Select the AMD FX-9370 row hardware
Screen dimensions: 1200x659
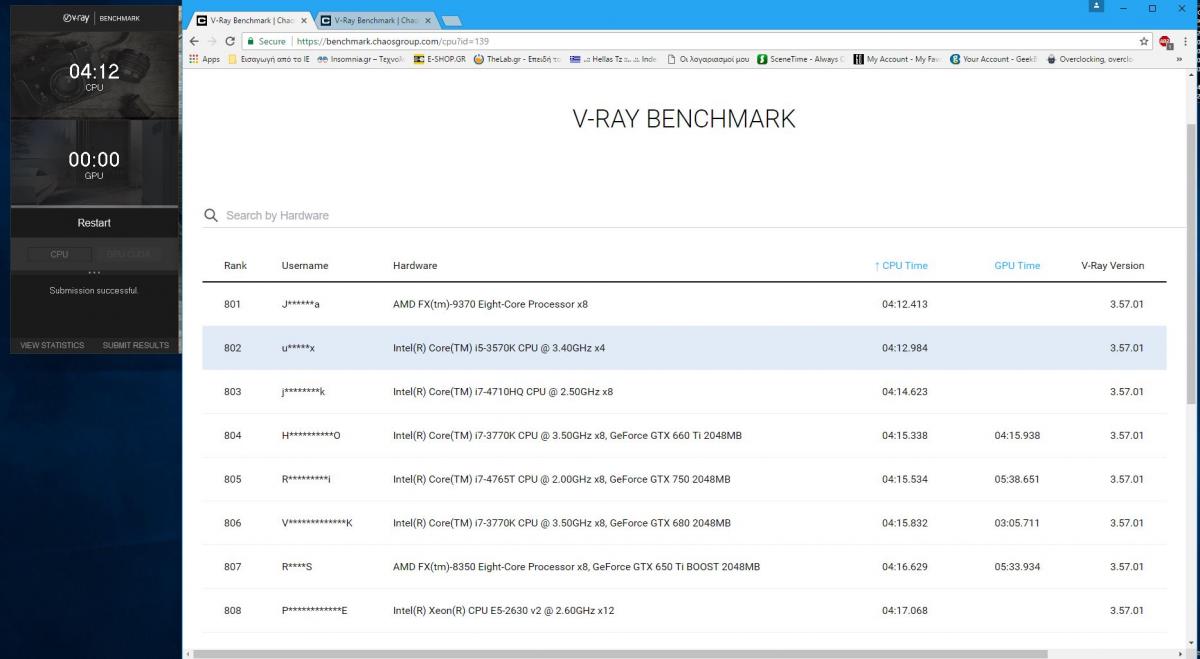pos(490,304)
